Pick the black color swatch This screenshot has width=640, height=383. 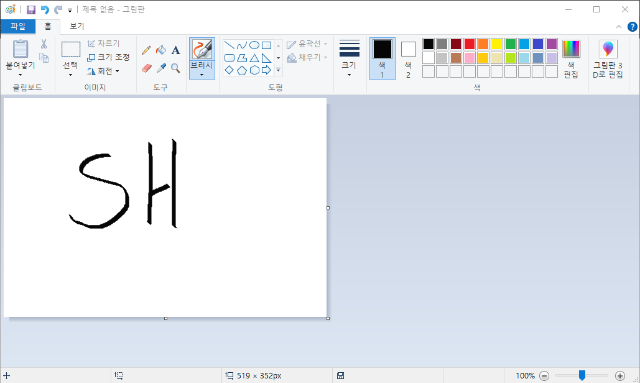[428, 44]
